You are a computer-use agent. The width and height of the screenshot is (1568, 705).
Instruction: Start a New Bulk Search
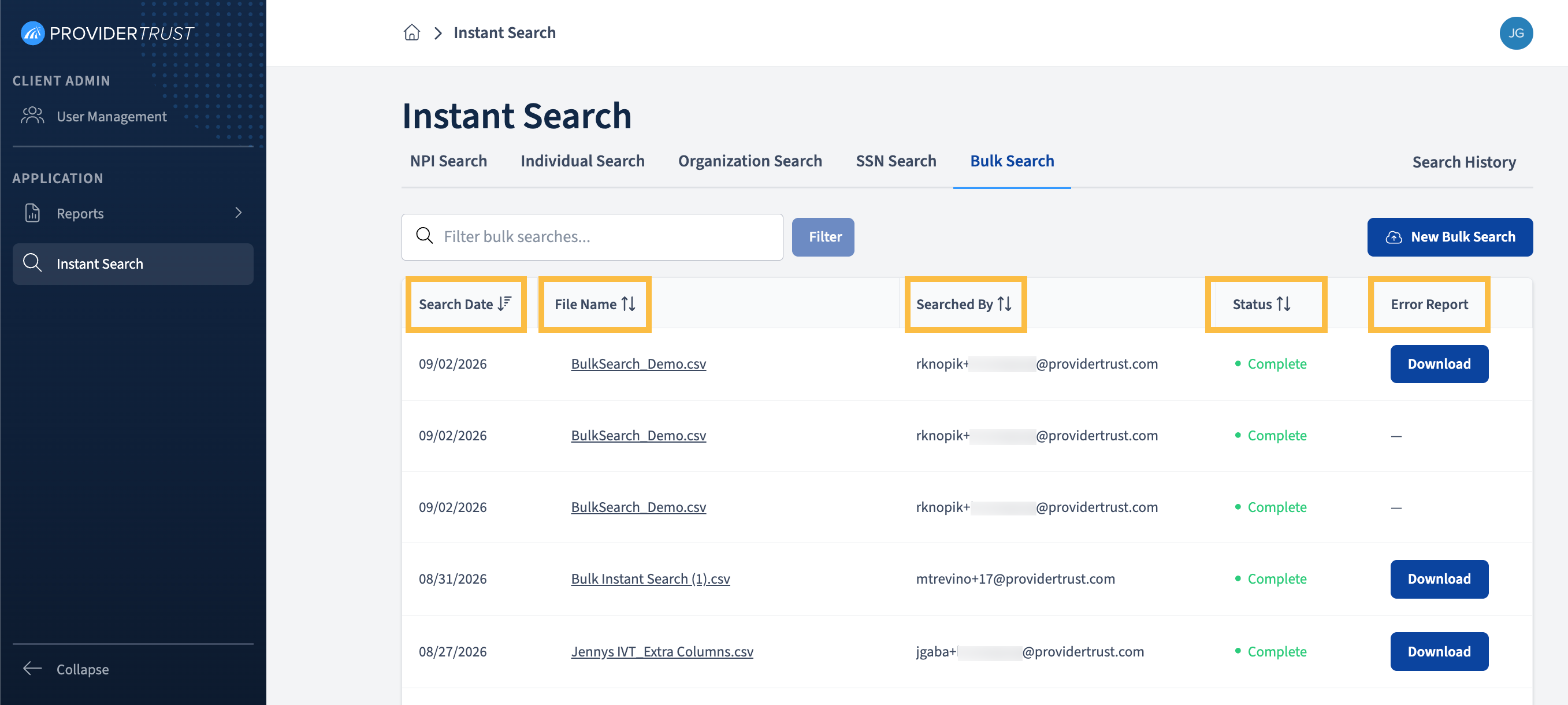click(1450, 237)
